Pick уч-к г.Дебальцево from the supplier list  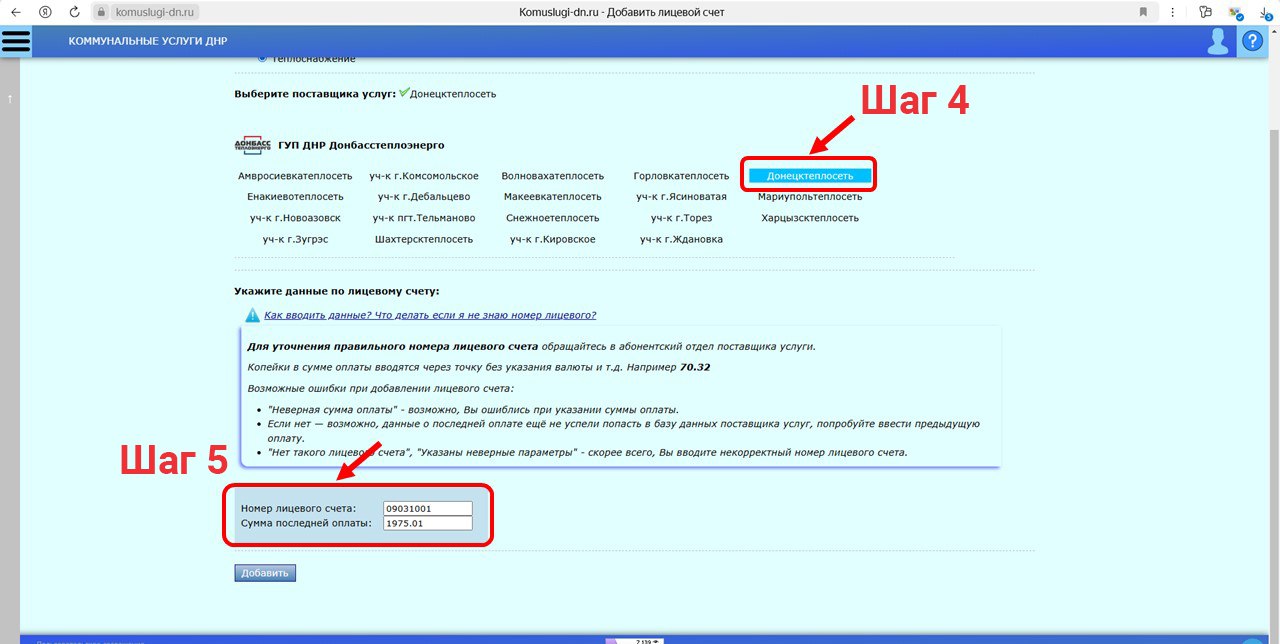[424, 197]
